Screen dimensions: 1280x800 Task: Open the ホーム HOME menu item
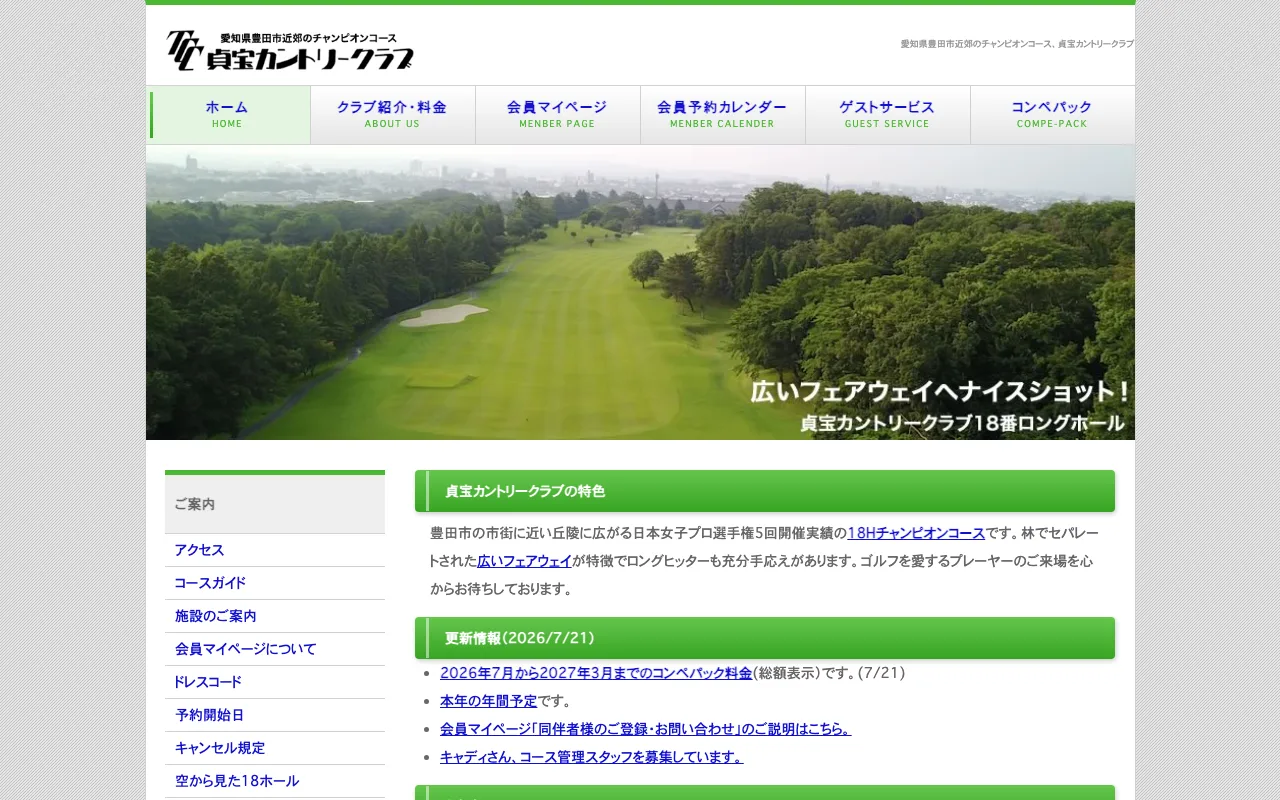point(228,115)
